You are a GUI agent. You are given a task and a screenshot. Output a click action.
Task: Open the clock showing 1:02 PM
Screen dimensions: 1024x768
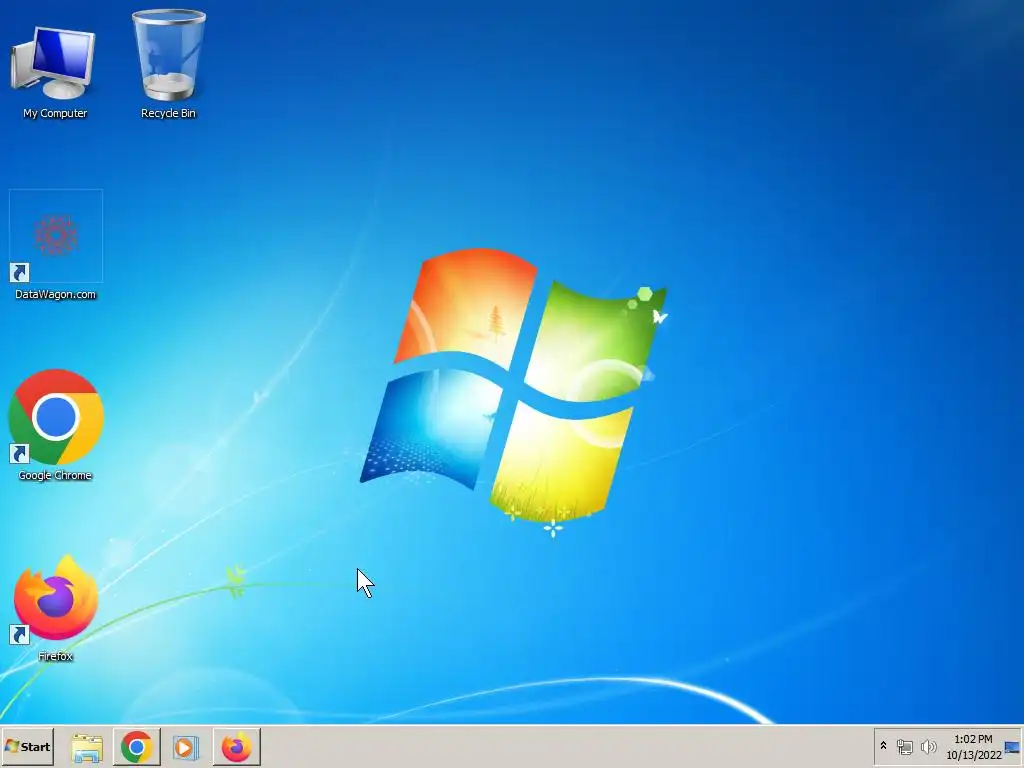[x=973, y=746]
